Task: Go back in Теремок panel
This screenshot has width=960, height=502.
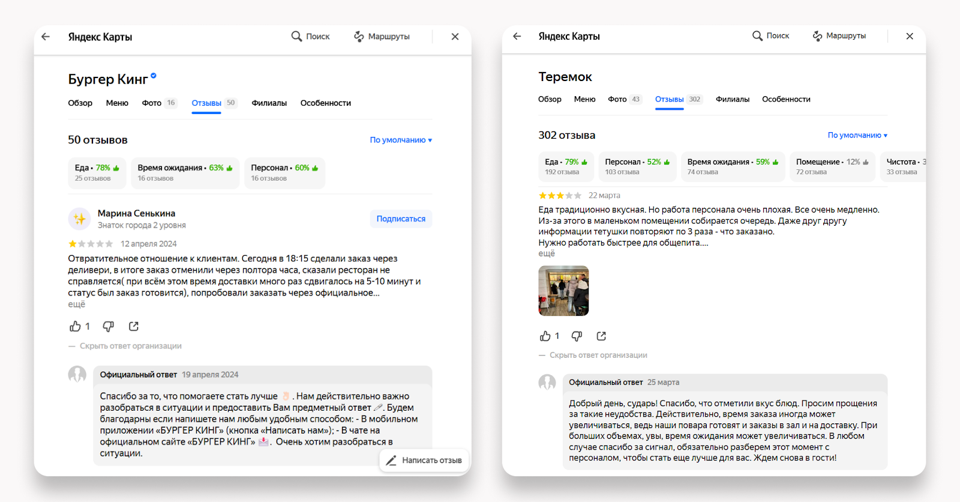Action: [x=517, y=36]
